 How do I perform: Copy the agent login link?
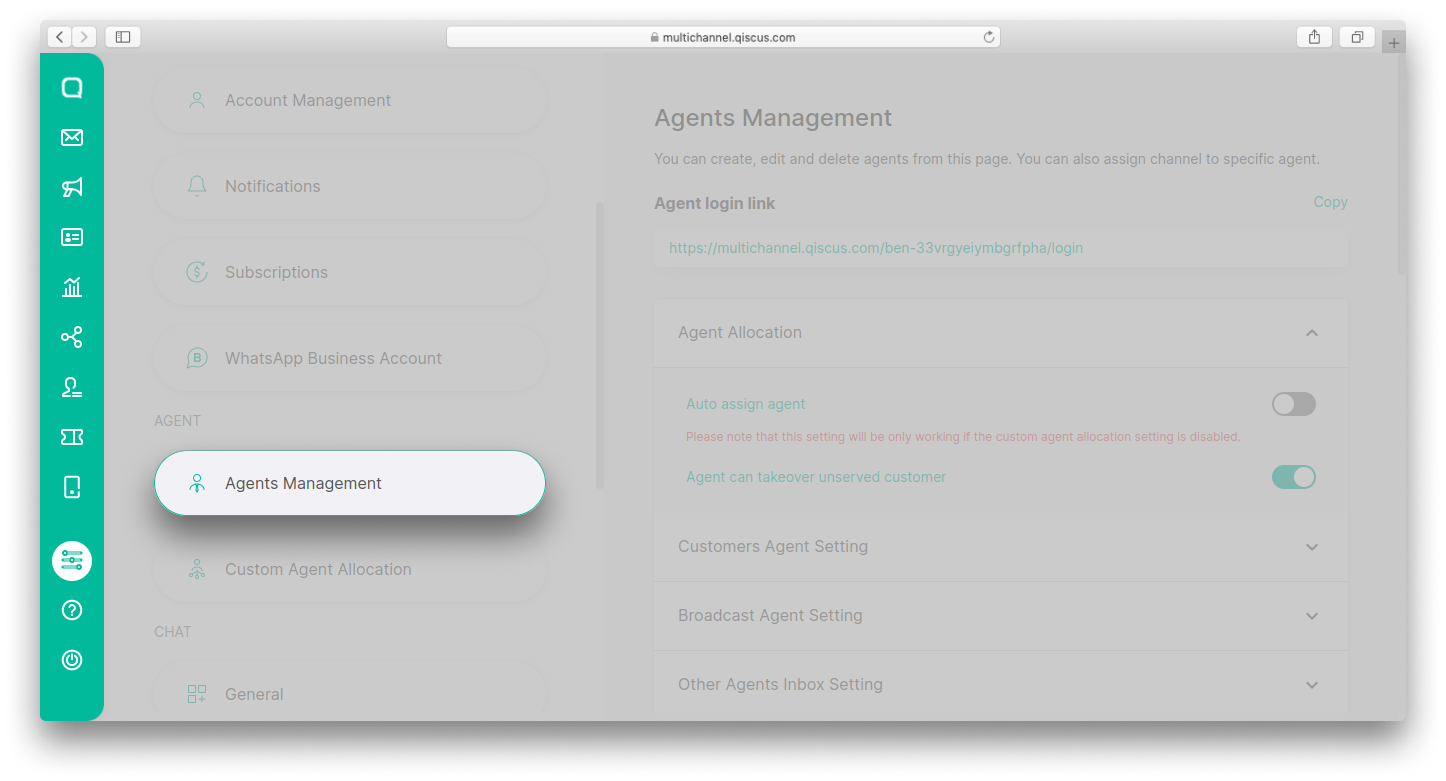click(x=1330, y=202)
